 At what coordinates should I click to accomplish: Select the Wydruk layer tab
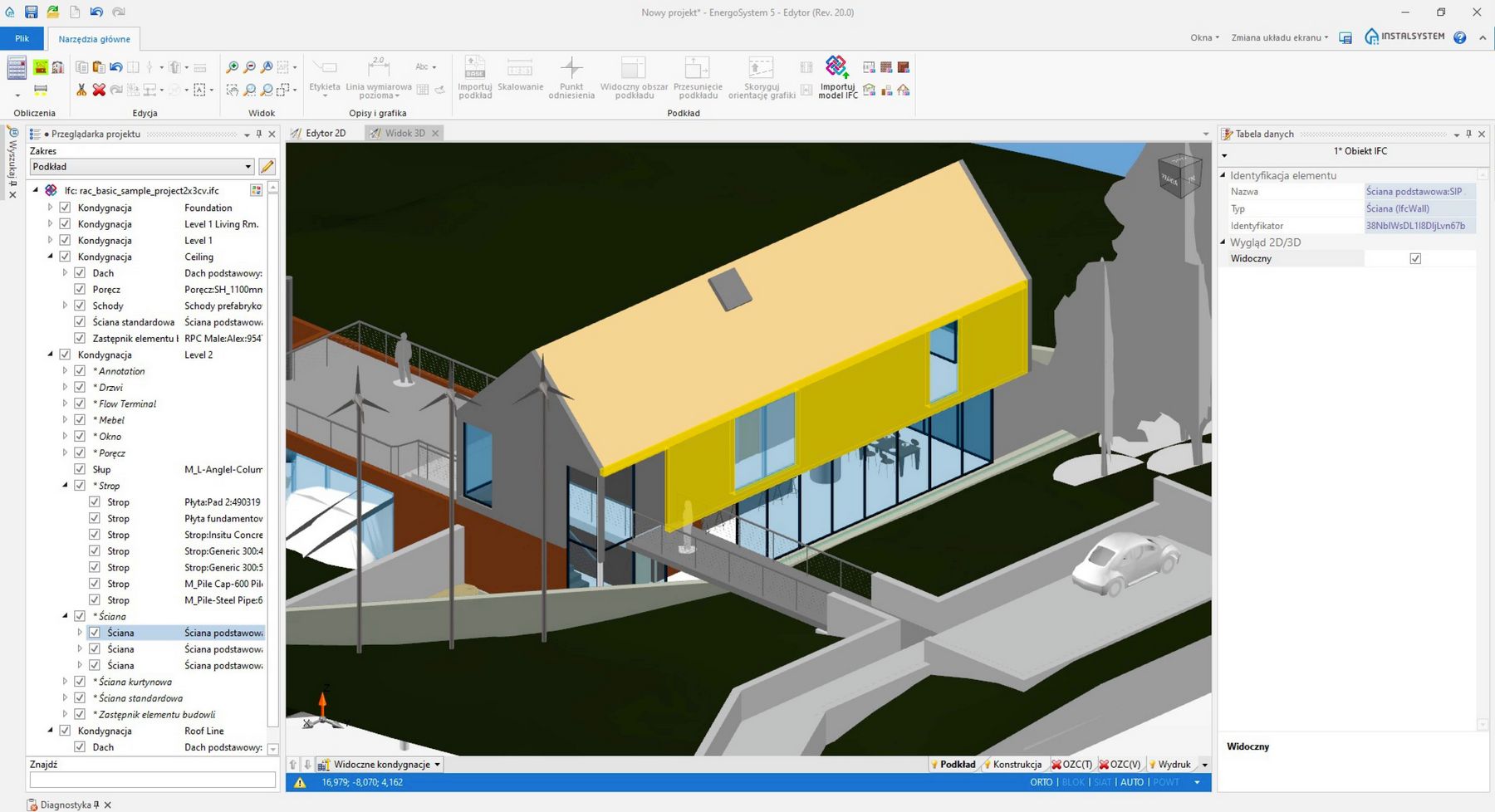pos(1170,765)
